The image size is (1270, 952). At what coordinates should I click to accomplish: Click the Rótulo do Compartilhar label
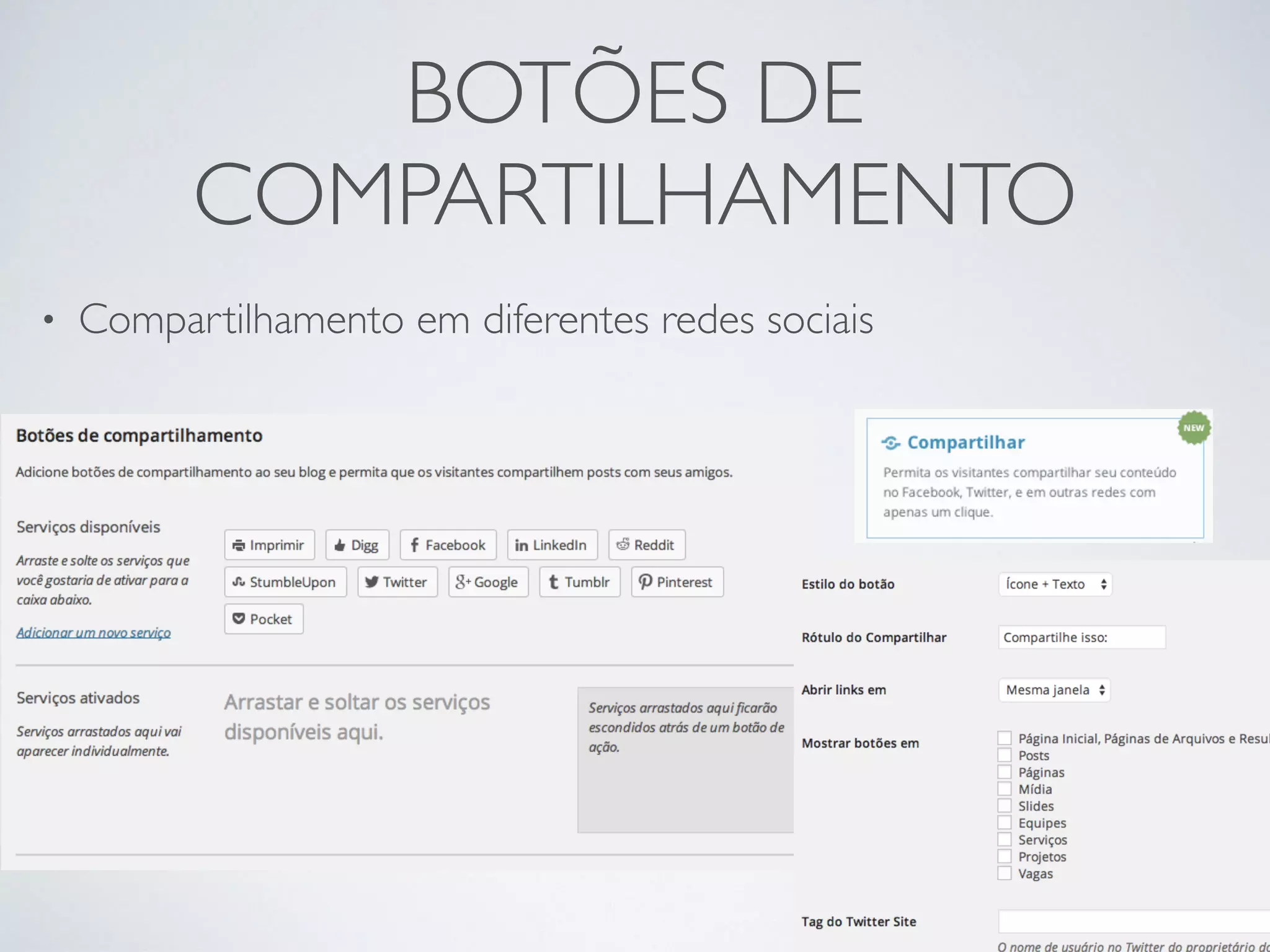[x=874, y=638]
